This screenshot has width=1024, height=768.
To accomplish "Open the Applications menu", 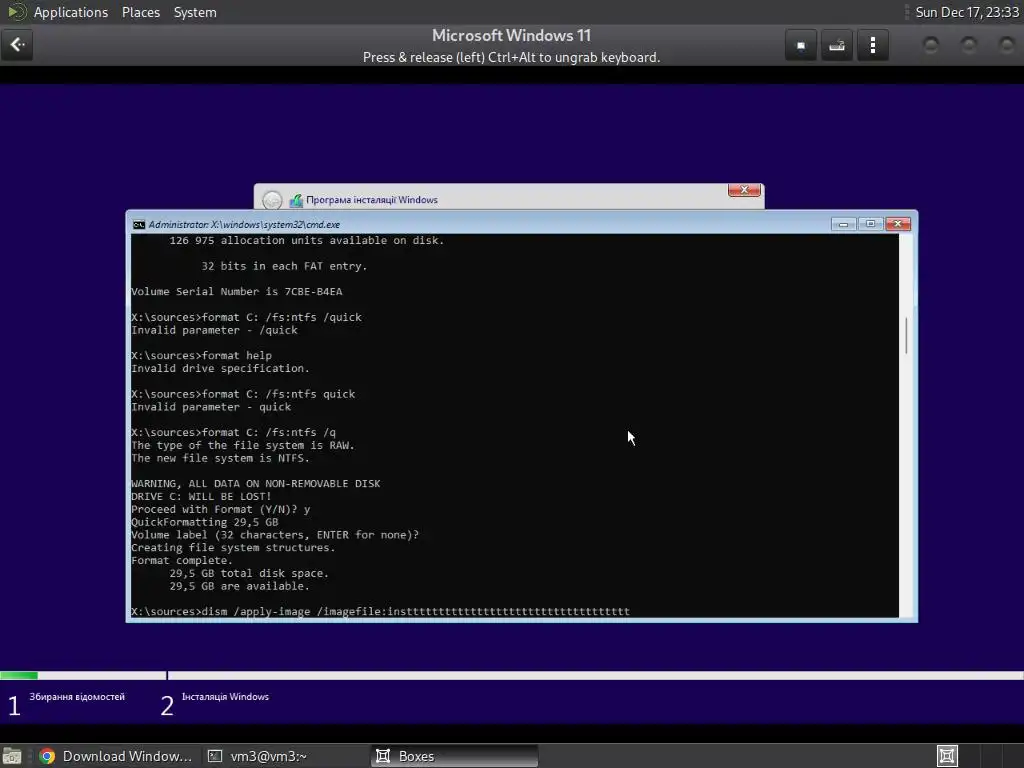I will pos(71,12).
